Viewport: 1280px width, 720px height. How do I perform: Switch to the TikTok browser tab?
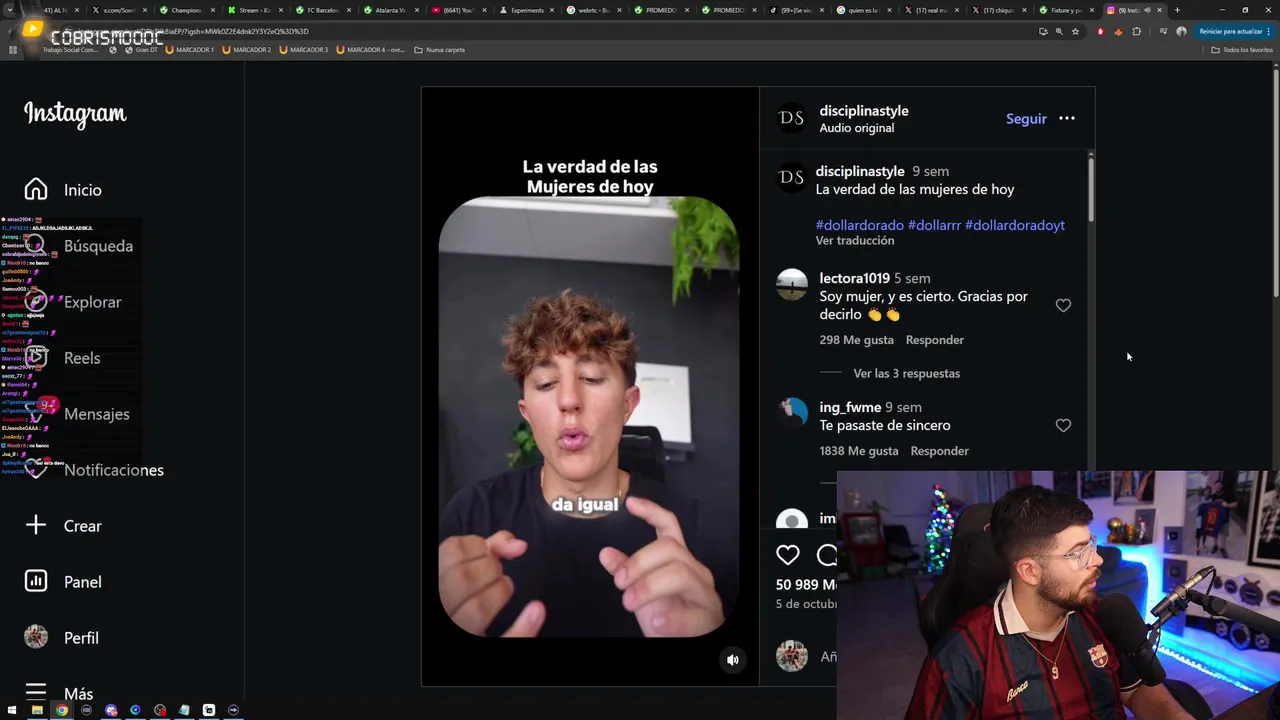click(796, 10)
